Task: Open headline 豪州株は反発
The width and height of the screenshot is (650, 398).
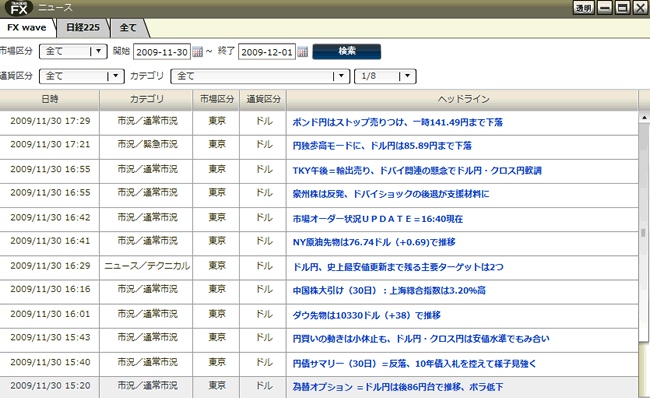Action: click(391, 194)
